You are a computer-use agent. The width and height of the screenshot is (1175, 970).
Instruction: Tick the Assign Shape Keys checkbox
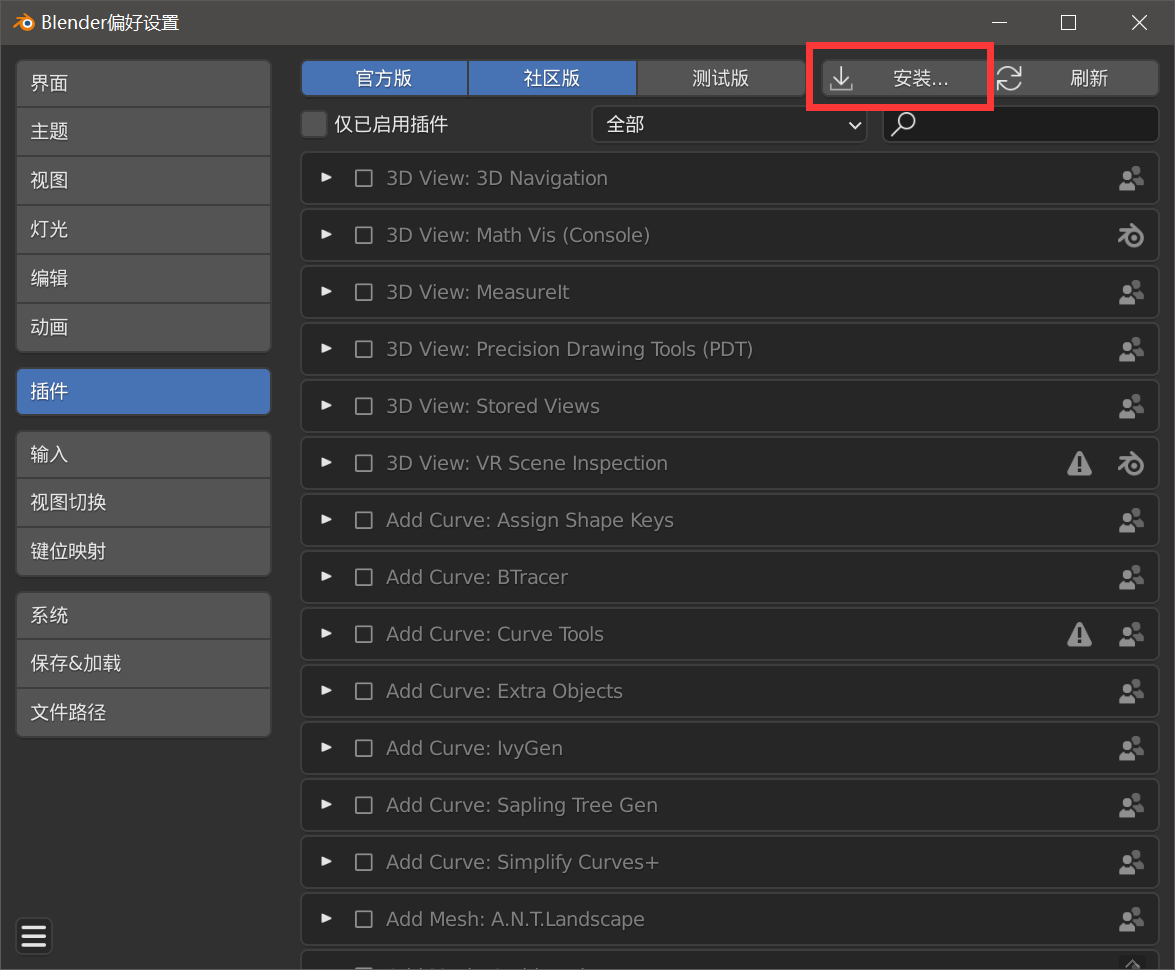coord(363,520)
